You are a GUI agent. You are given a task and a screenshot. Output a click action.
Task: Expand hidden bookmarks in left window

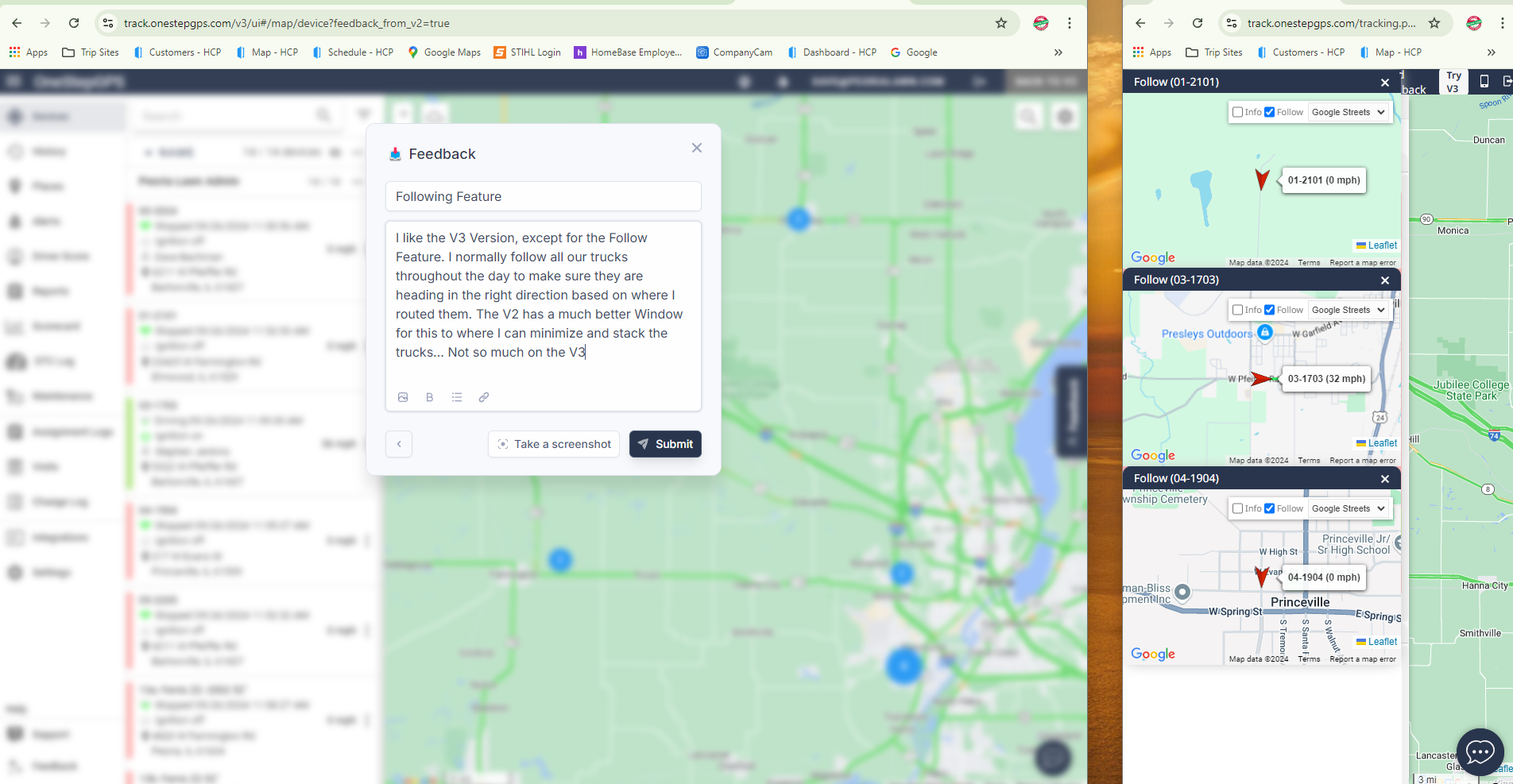1058,52
